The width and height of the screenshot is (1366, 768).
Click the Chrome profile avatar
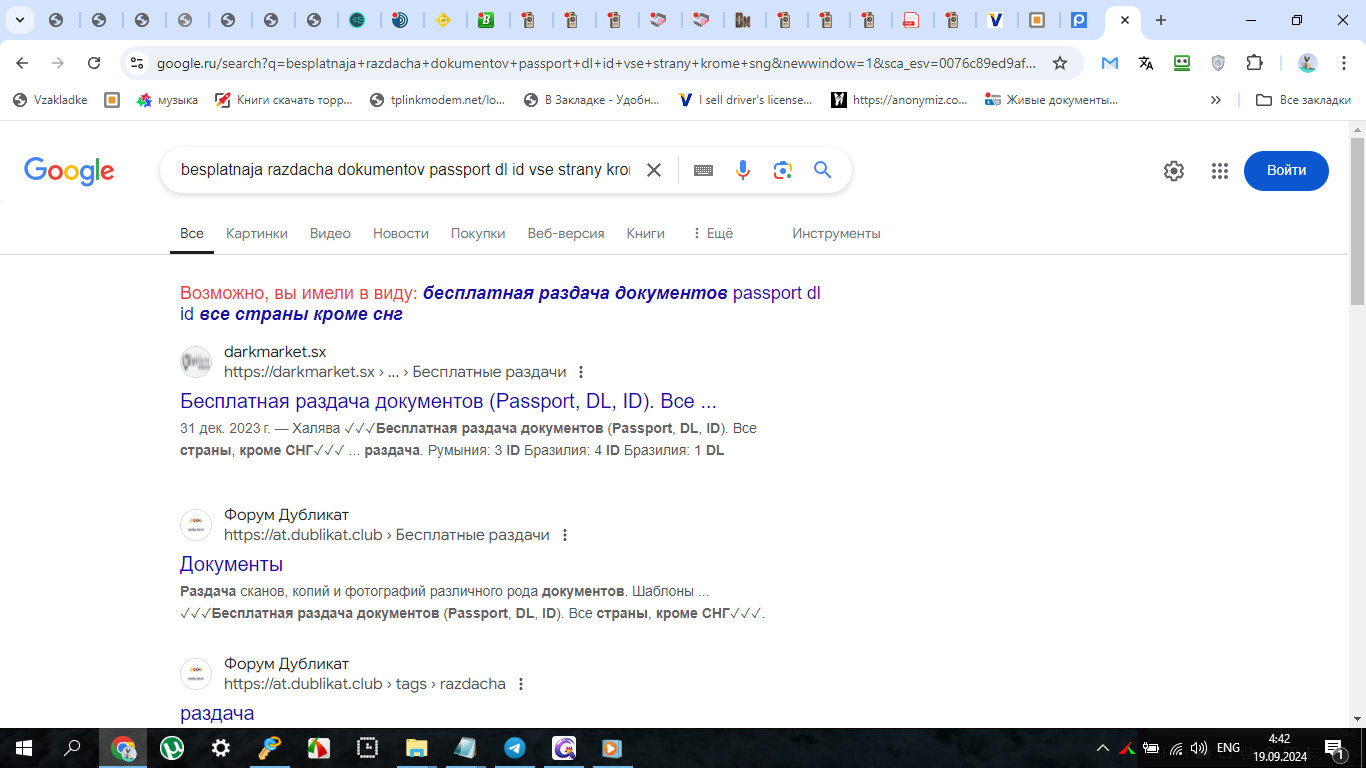coord(1308,63)
